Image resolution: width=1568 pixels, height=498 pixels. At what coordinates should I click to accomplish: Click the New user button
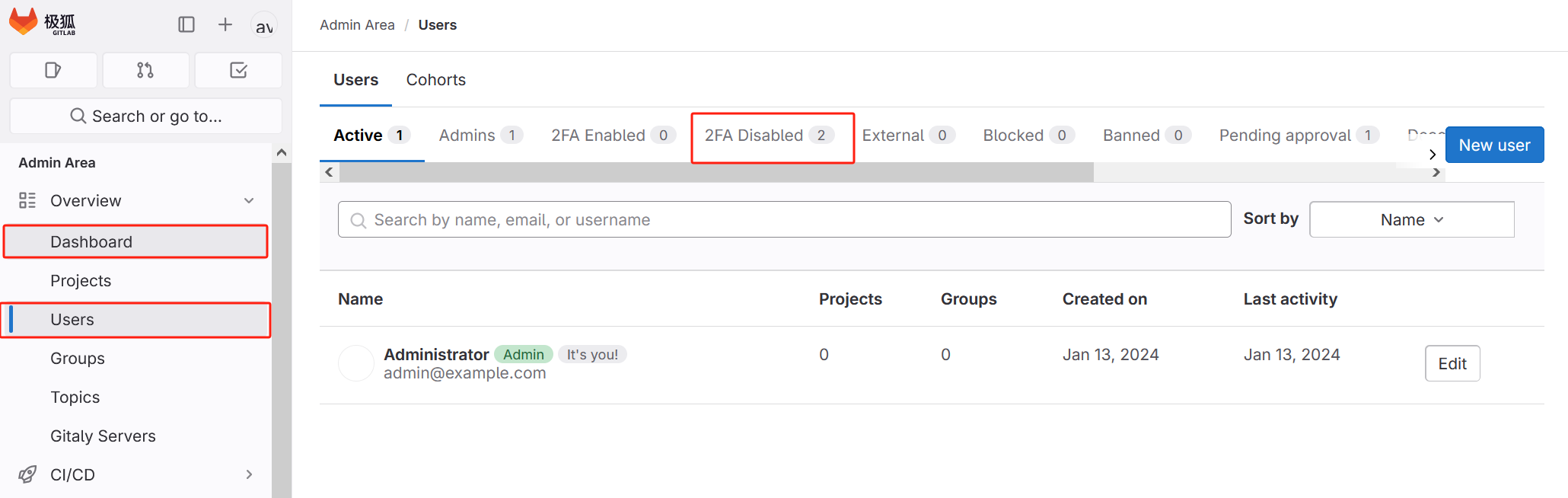(x=1493, y=145)
